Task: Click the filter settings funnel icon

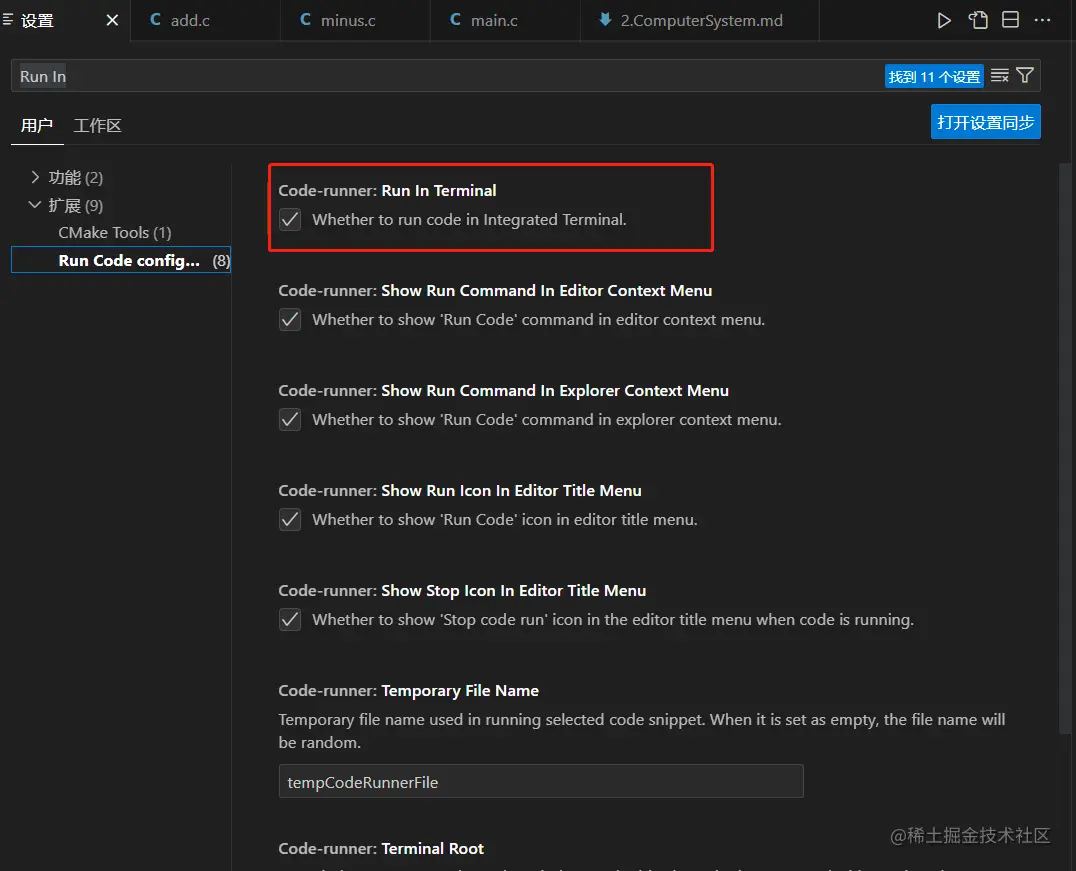Action: [x=1025, y=76]
